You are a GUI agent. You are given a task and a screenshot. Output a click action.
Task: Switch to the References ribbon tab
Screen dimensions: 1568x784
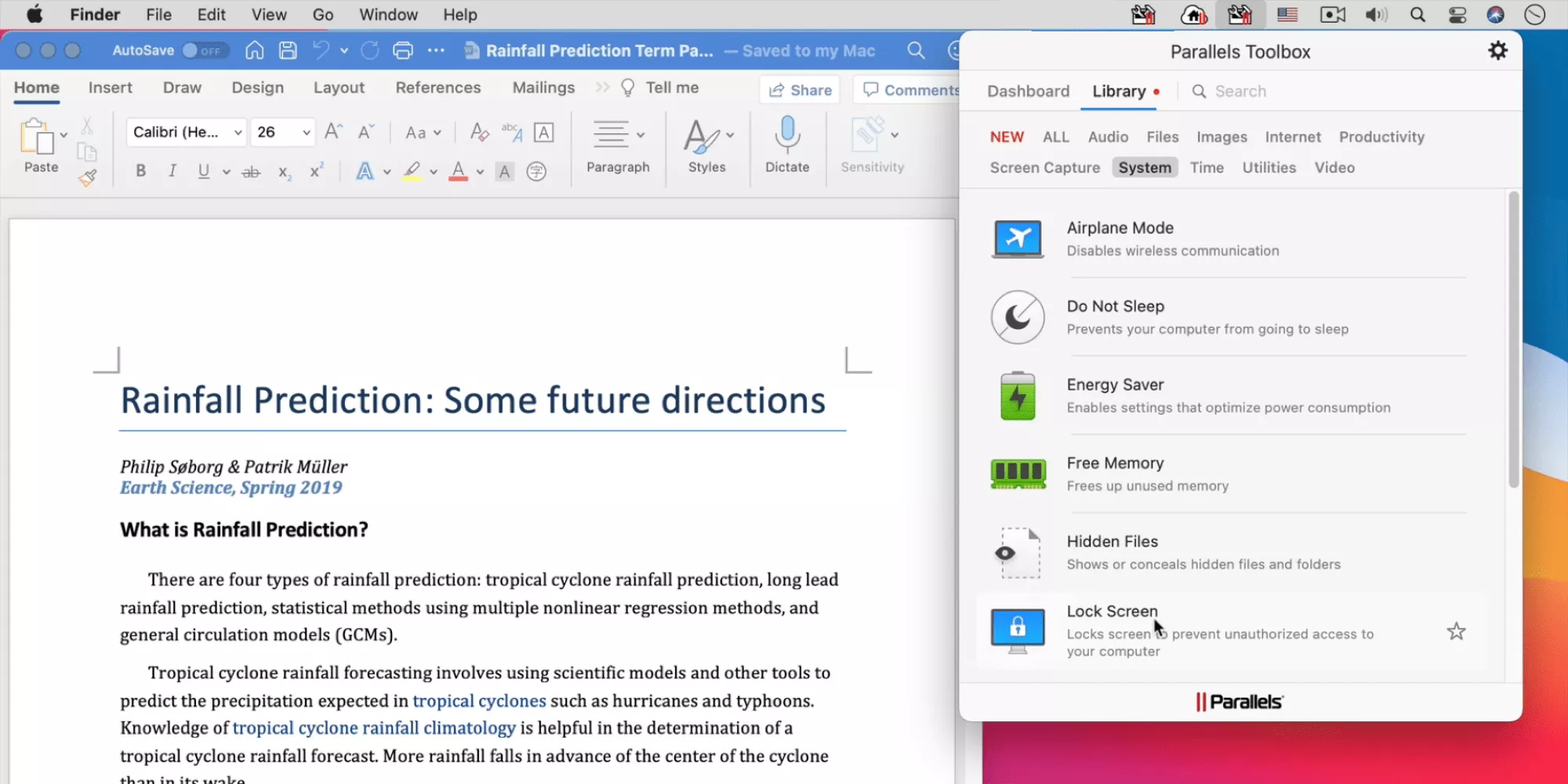click(437, 88)
